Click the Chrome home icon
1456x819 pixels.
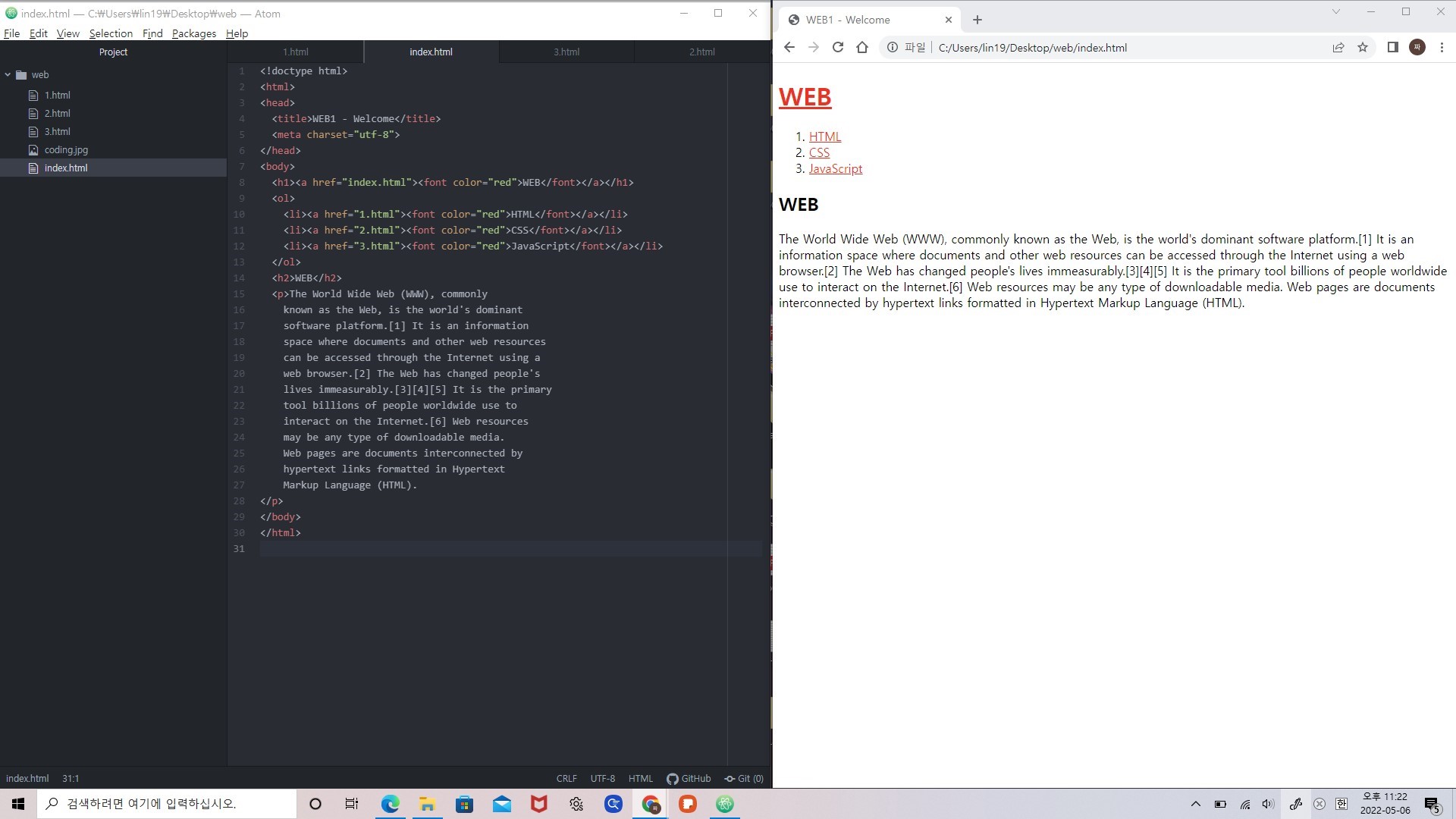coord(862,47)
